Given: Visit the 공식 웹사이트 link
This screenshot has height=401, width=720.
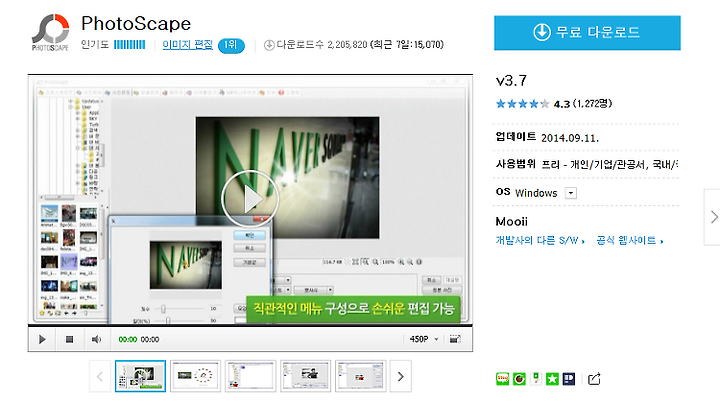Looking at the screenshot, I should point(630,240).
